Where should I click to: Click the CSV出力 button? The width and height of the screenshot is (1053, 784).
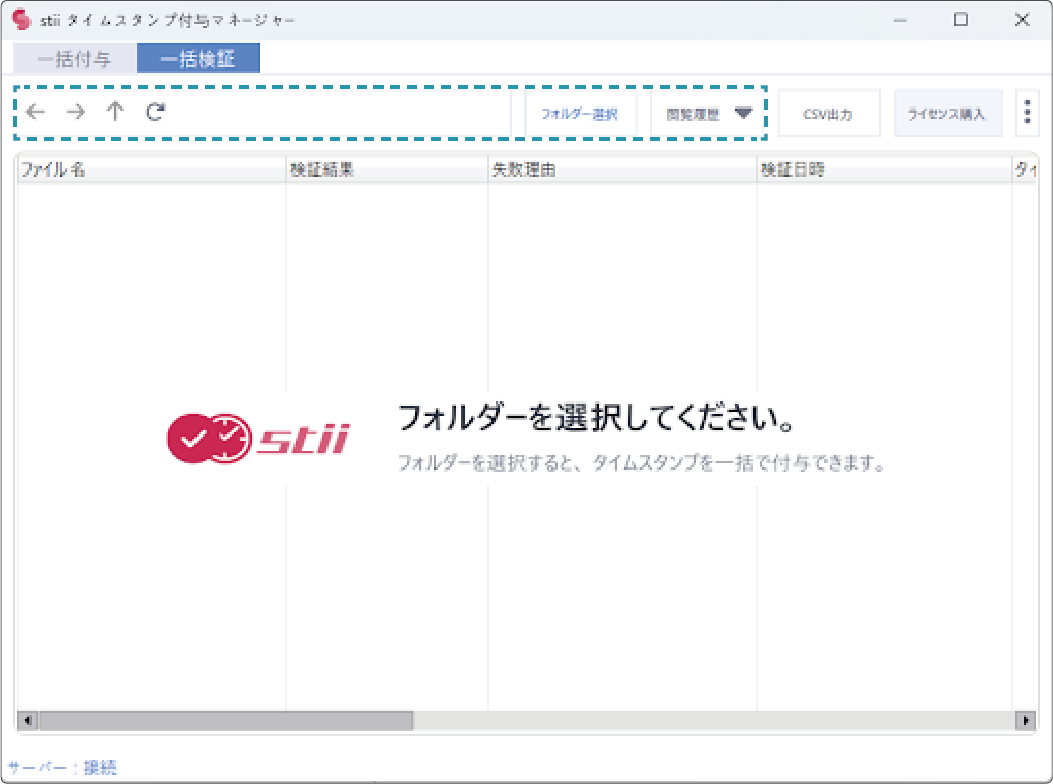[x=828, y=114]
